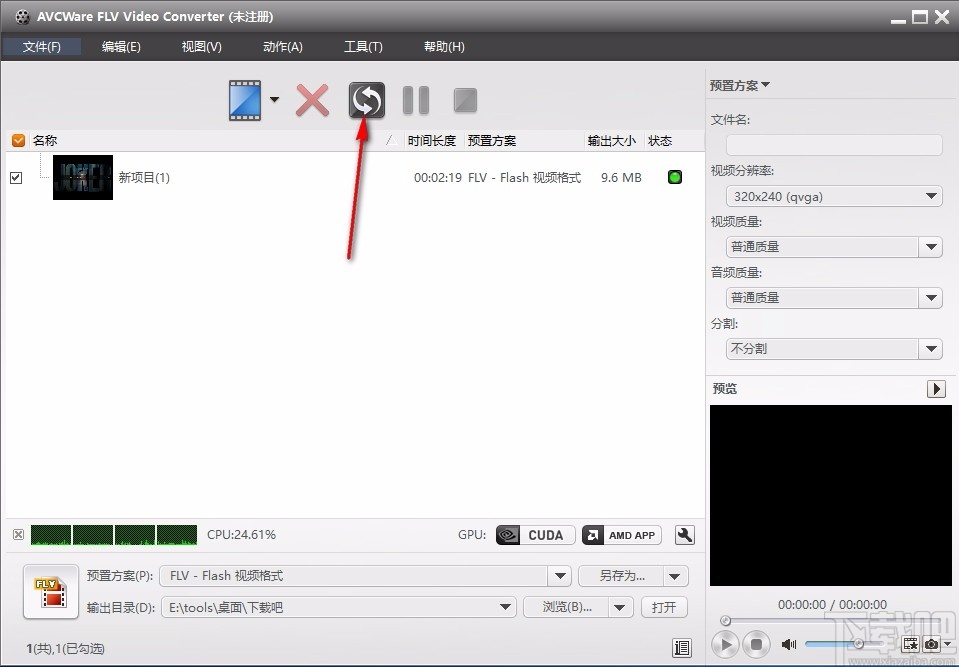Open the conversion log list icon bottom right
The image size is (959, 667).
[682, 648]
